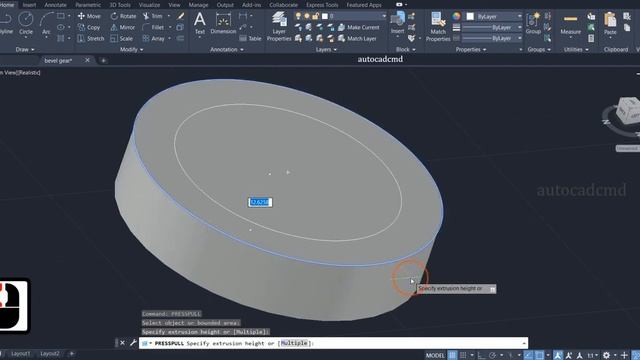Select the Dimension tool
The image size is (640, 360).
coord(223,23)
